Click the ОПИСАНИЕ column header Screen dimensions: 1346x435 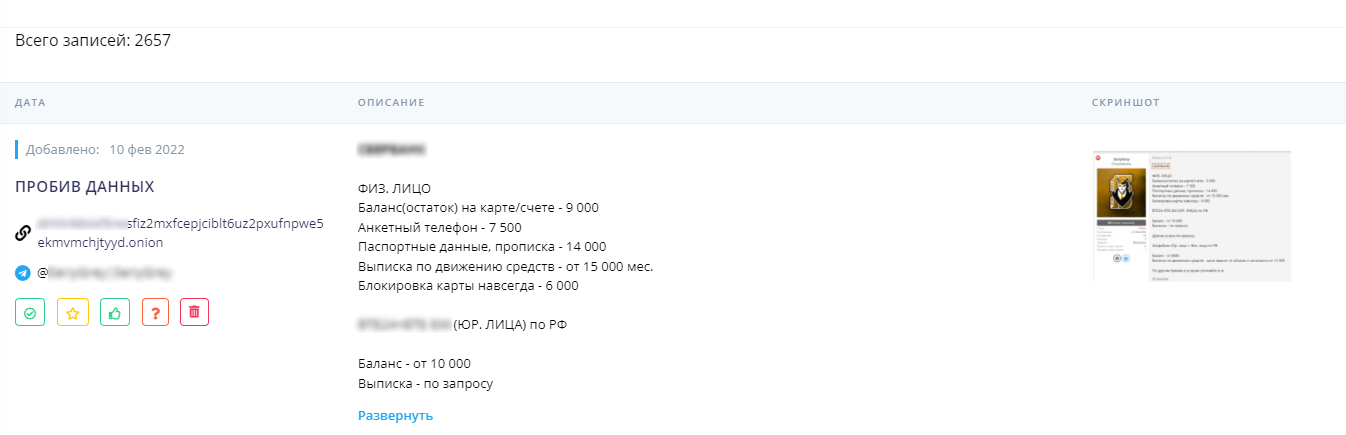391,103
